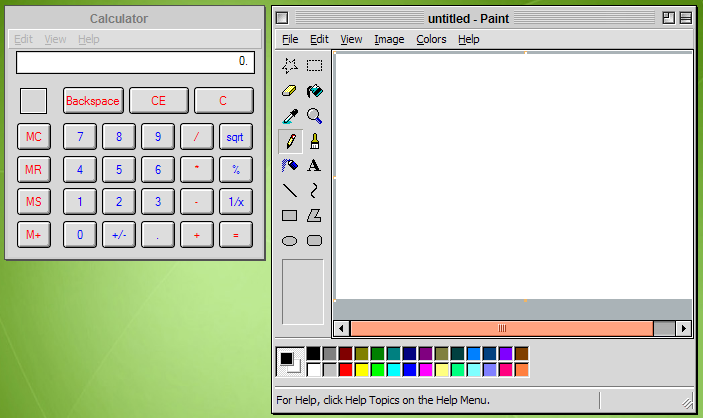This screenshot has width=703, height=418.
Task: Click the MS memory store button
Action: (34, 202)
